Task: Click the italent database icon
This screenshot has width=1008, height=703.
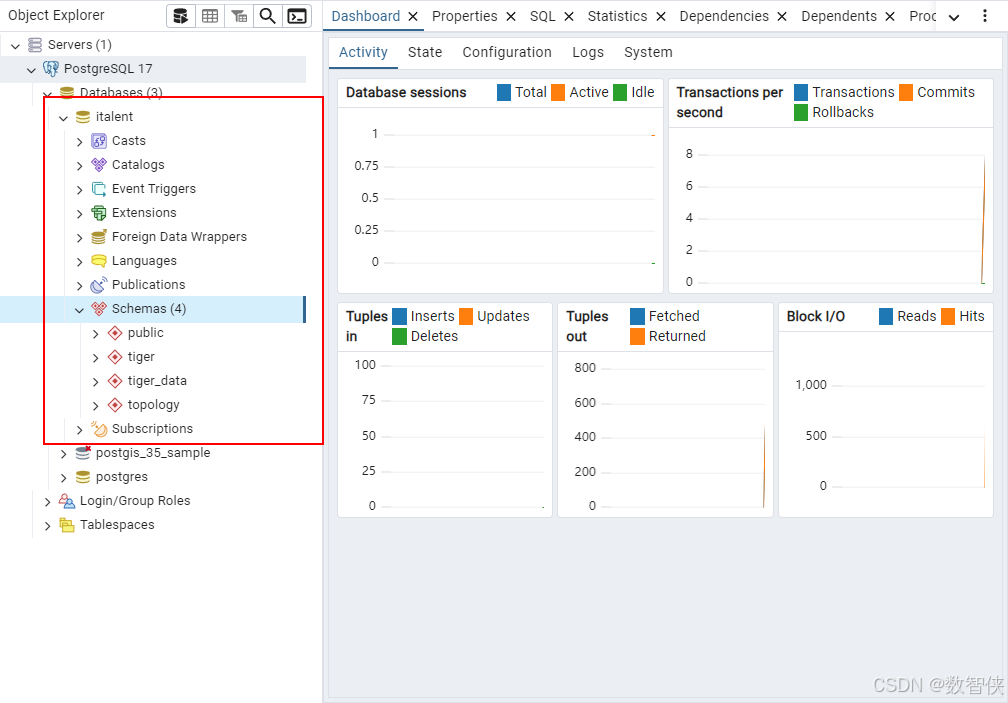Action: tap(83, 117)
